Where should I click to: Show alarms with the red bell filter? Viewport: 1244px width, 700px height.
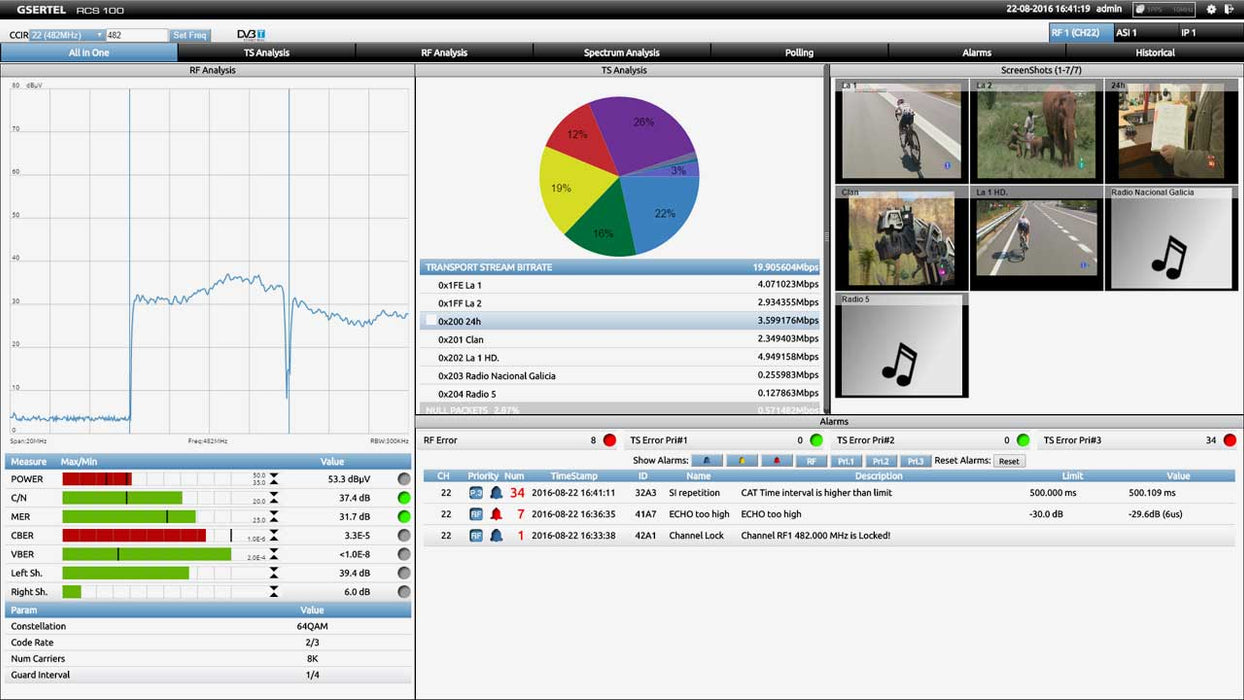click(776, 461)
